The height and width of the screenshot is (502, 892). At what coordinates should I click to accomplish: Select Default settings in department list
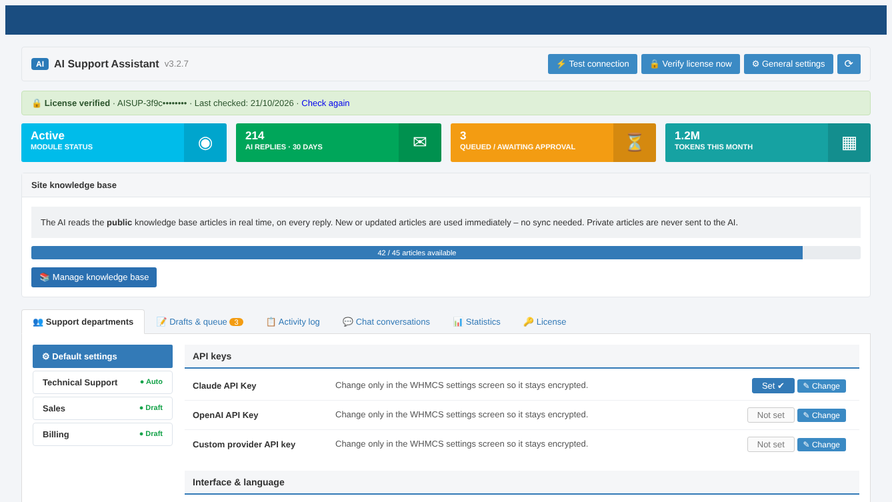tap(102, 356)
